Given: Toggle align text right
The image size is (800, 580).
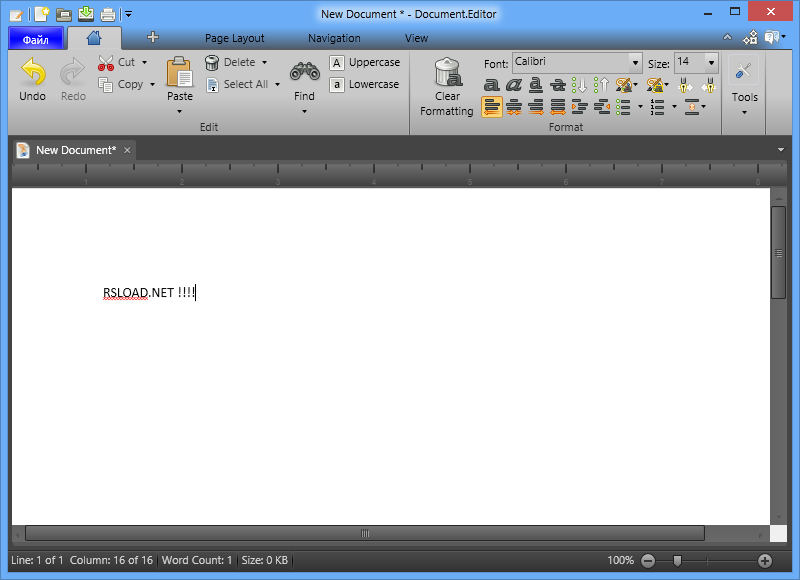Looking at the screenshot, I should point(536,107).
